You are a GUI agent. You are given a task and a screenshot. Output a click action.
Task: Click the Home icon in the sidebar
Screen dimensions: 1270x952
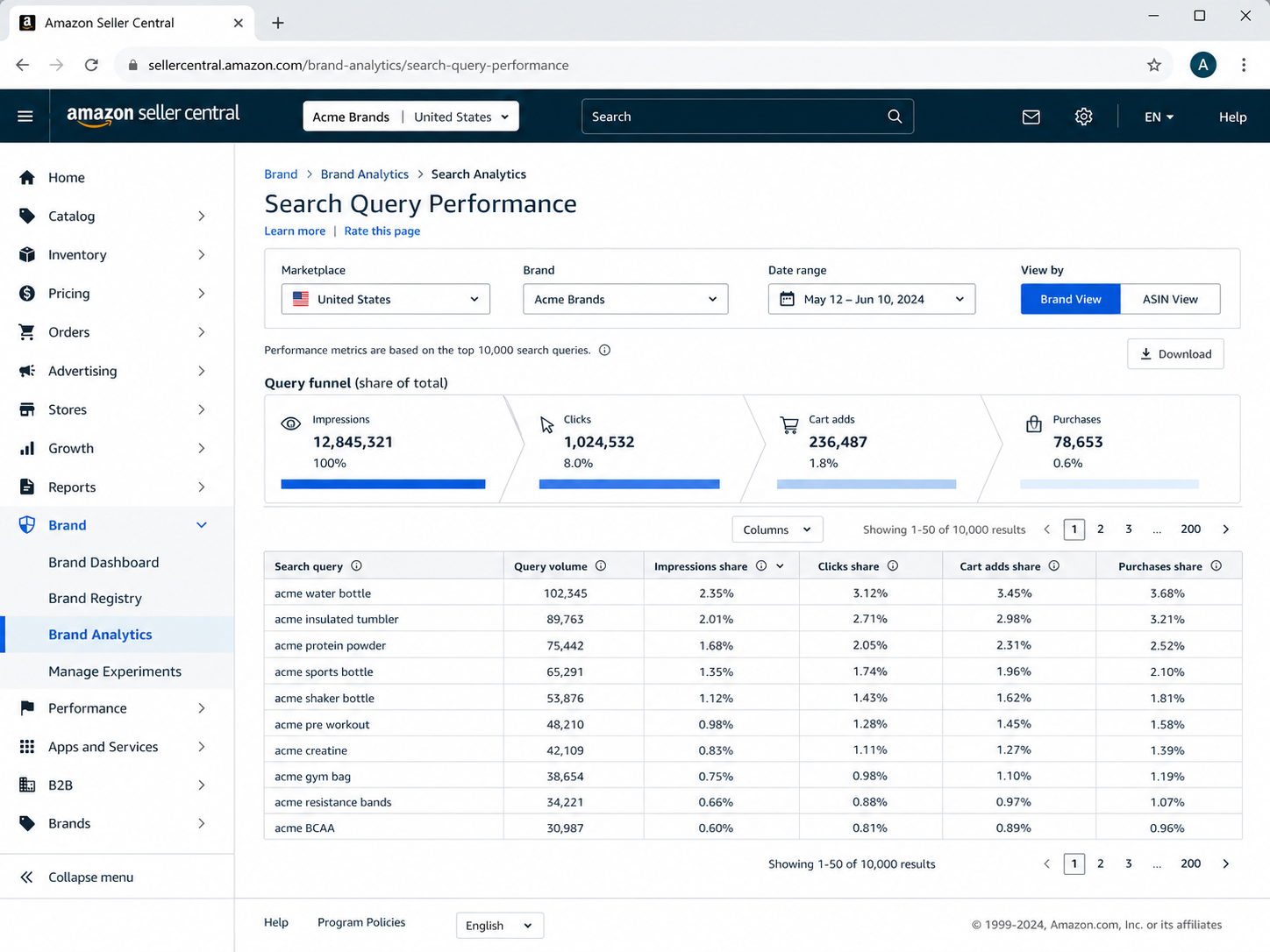pos(27,178)
